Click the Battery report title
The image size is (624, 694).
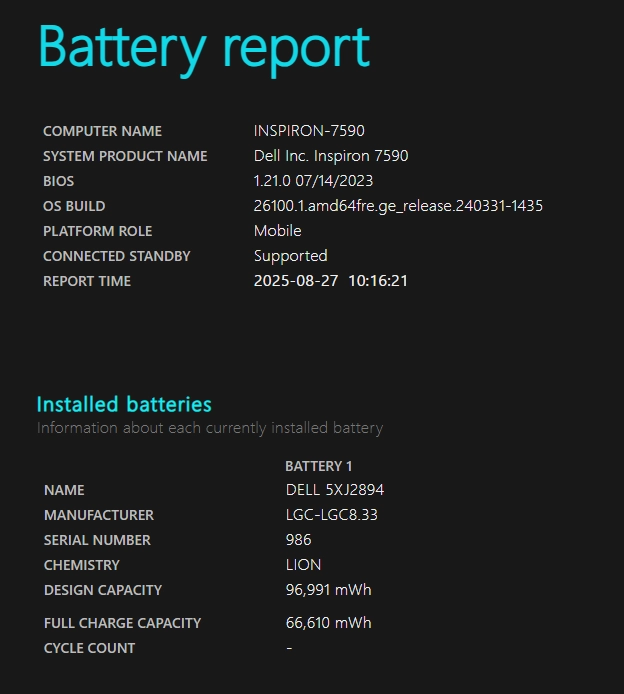coord(204,48)
